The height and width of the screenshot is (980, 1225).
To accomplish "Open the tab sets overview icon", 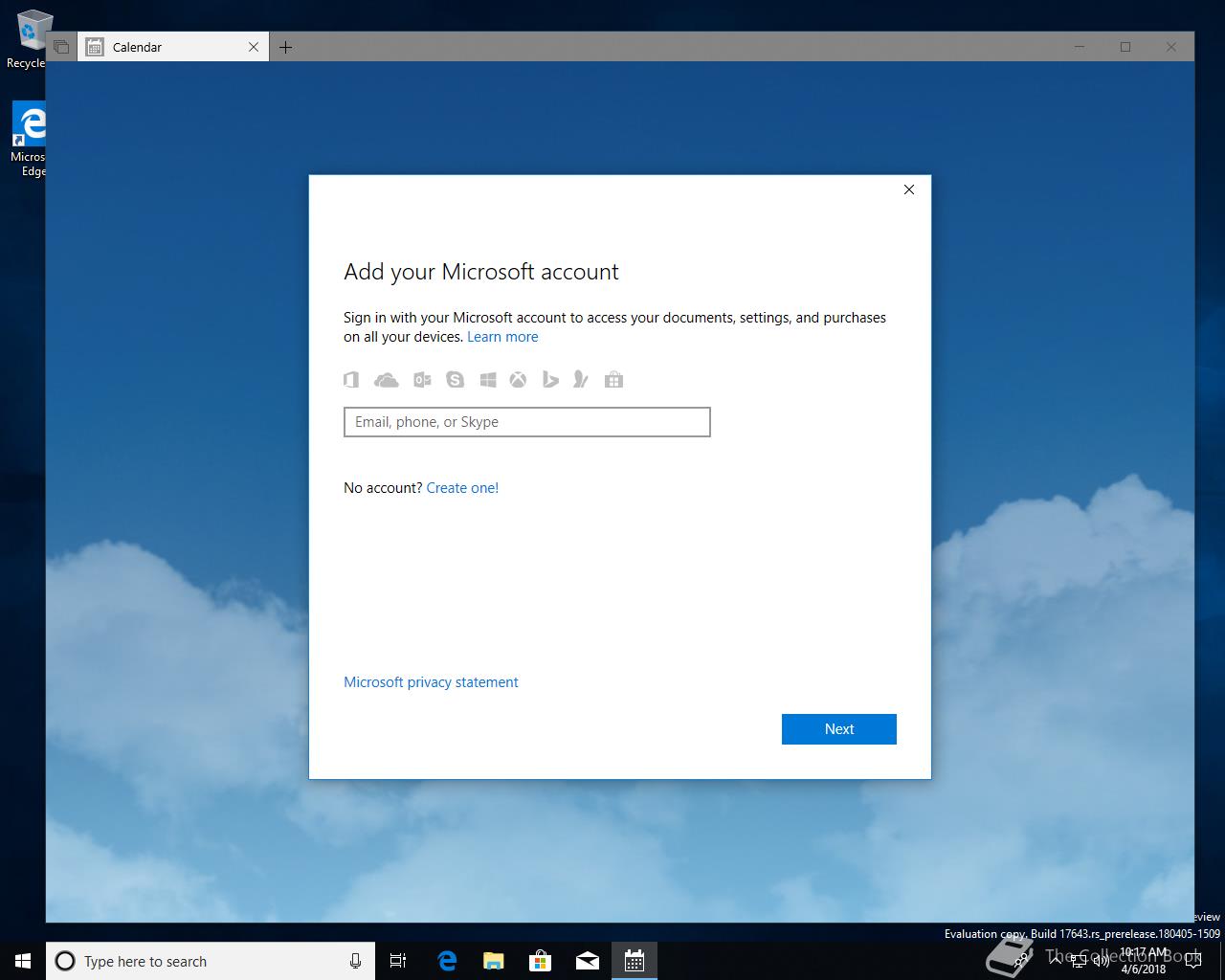I will [x=61, y=47].
